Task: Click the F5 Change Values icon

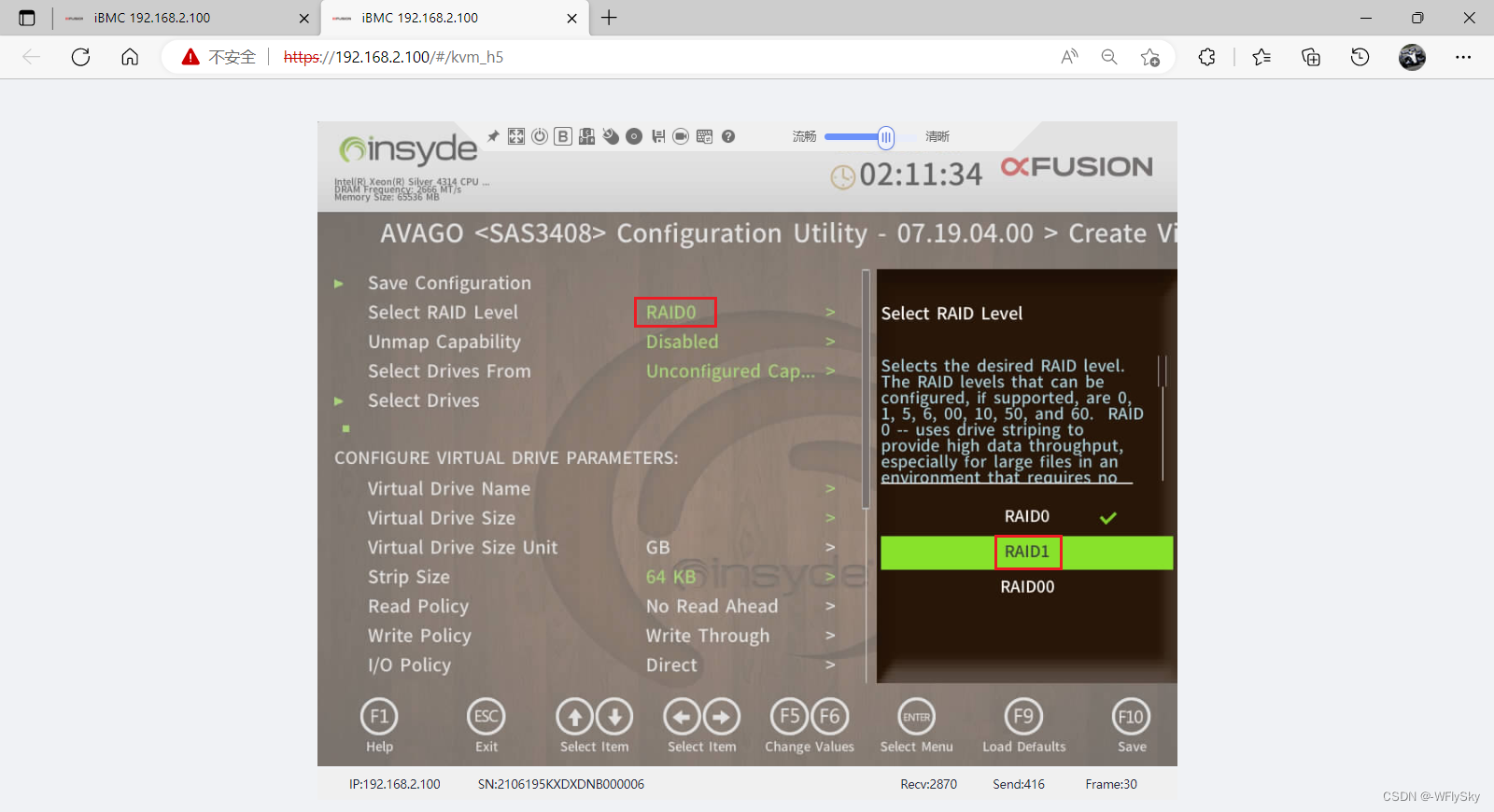Action: 790,717
